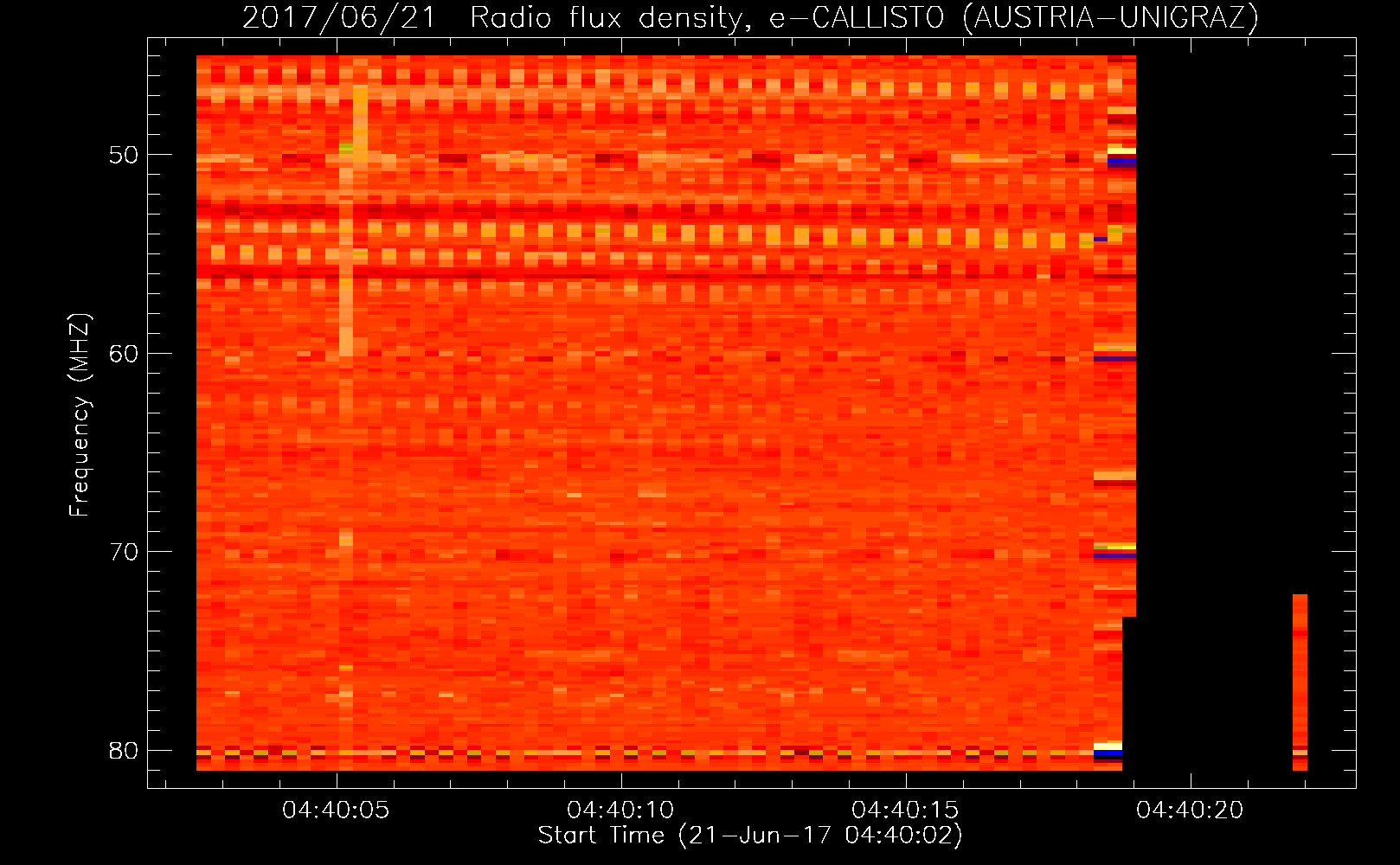
Task: Click the 04:40:15 time tick label
Action: click(x=905, y=811)
